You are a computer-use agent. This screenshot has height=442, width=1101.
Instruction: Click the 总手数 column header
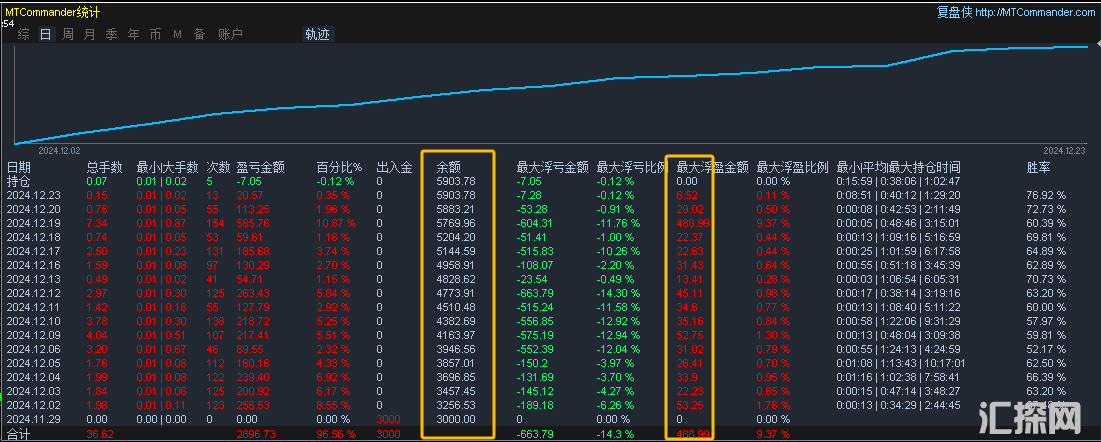(x=105, y=167)
